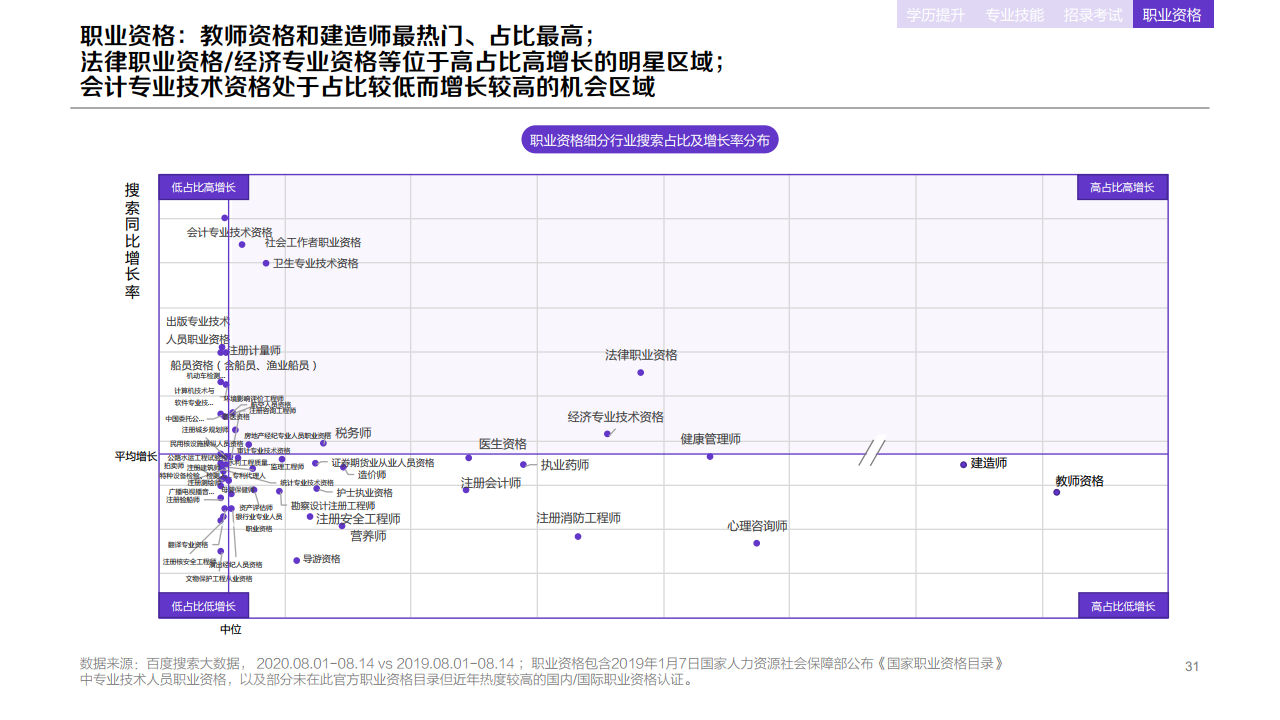Click the 心理咨询师 marker

[756, 542]
